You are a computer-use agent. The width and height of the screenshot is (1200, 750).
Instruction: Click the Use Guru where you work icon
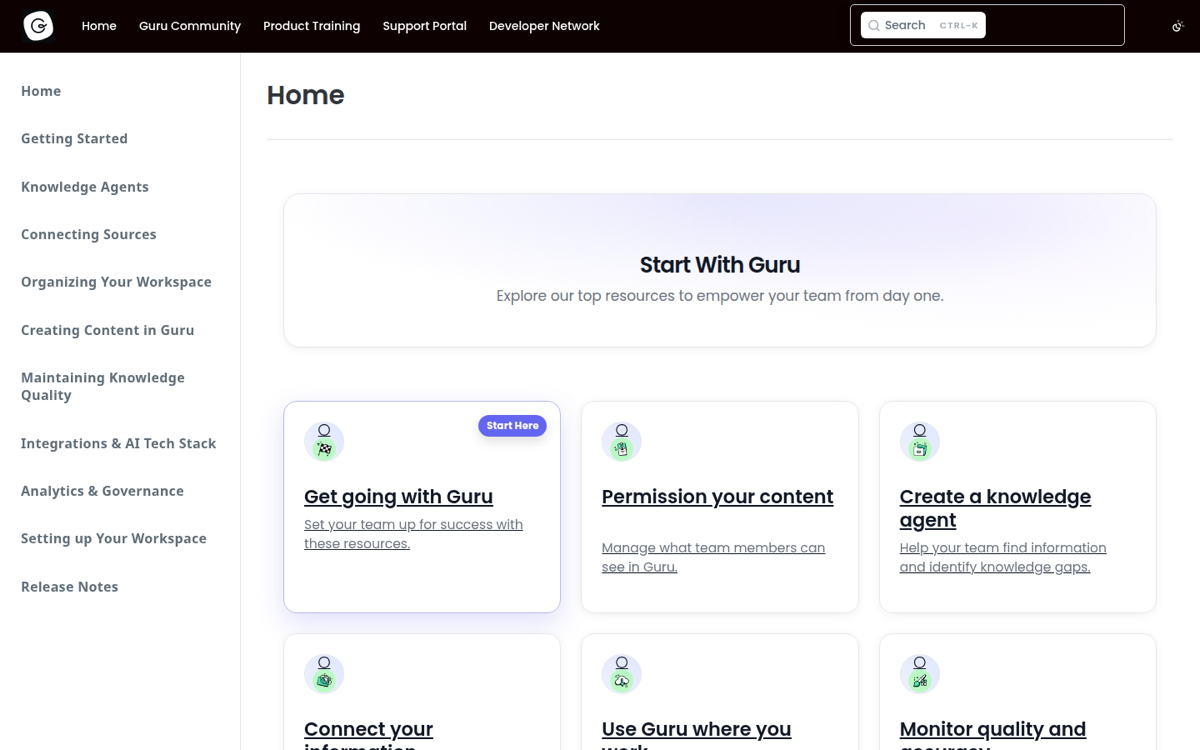pyautogui.click(x=622, y=673)
